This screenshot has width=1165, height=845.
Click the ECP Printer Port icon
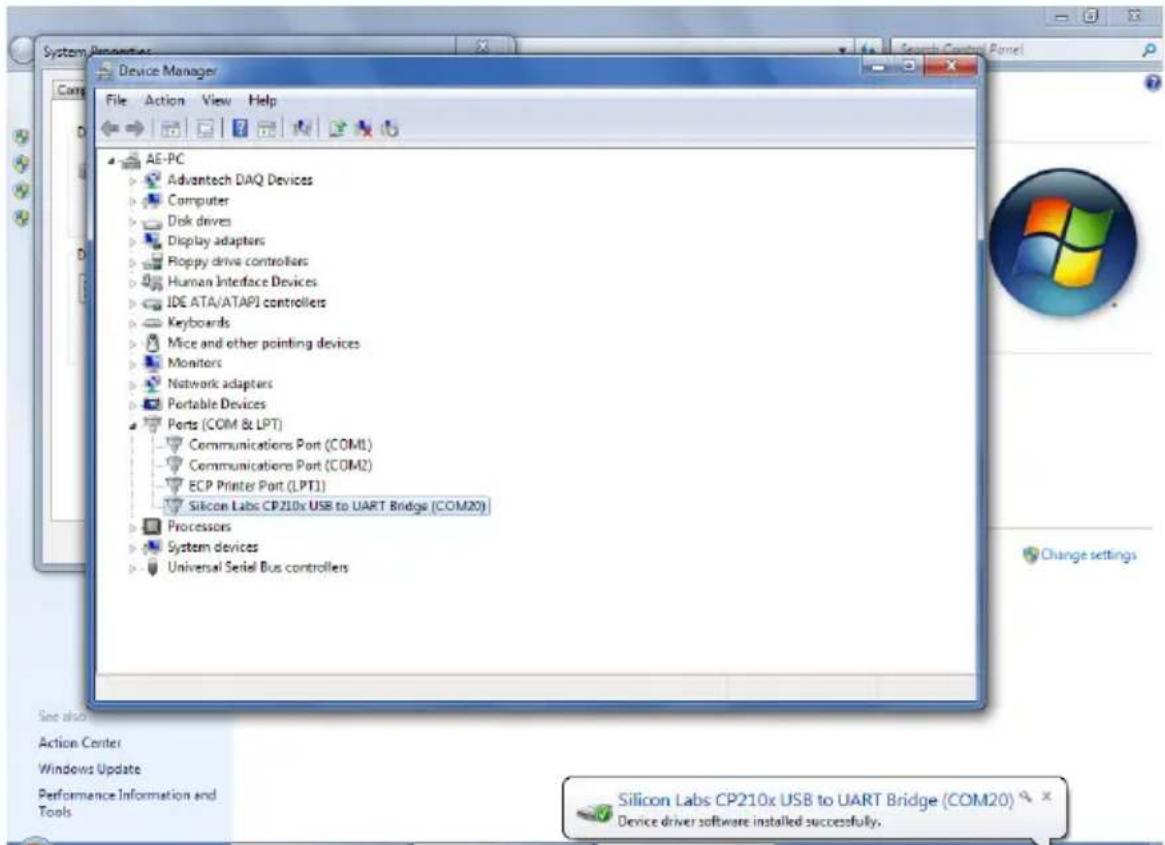click(x=174, y=485)
